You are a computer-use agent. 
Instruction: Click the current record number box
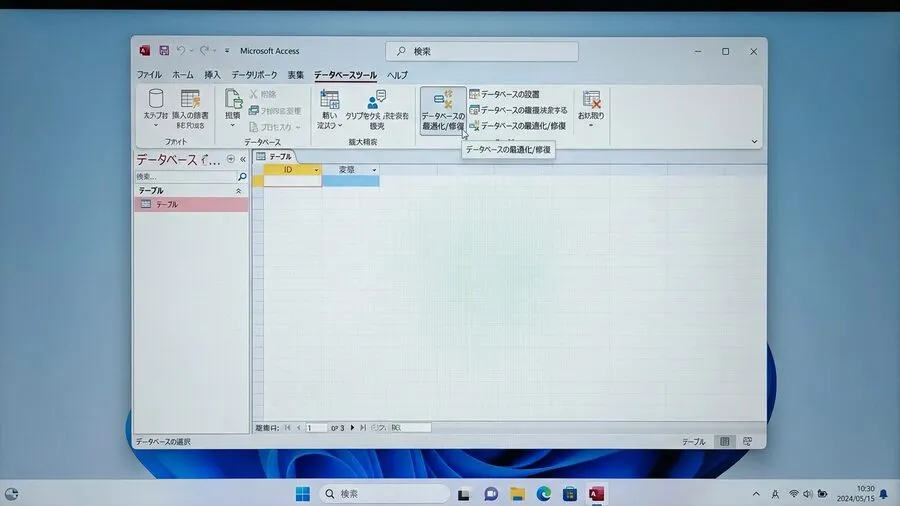pos(316,427)
